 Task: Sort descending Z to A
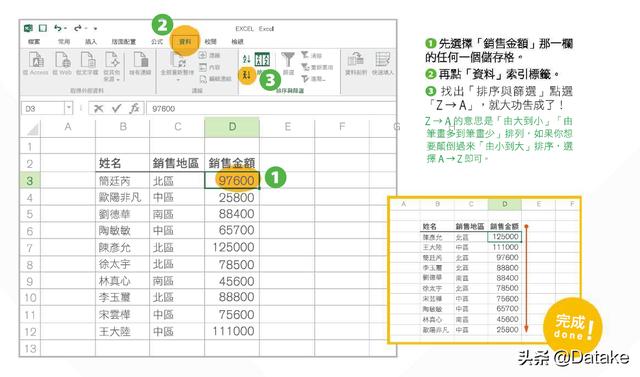247,75
